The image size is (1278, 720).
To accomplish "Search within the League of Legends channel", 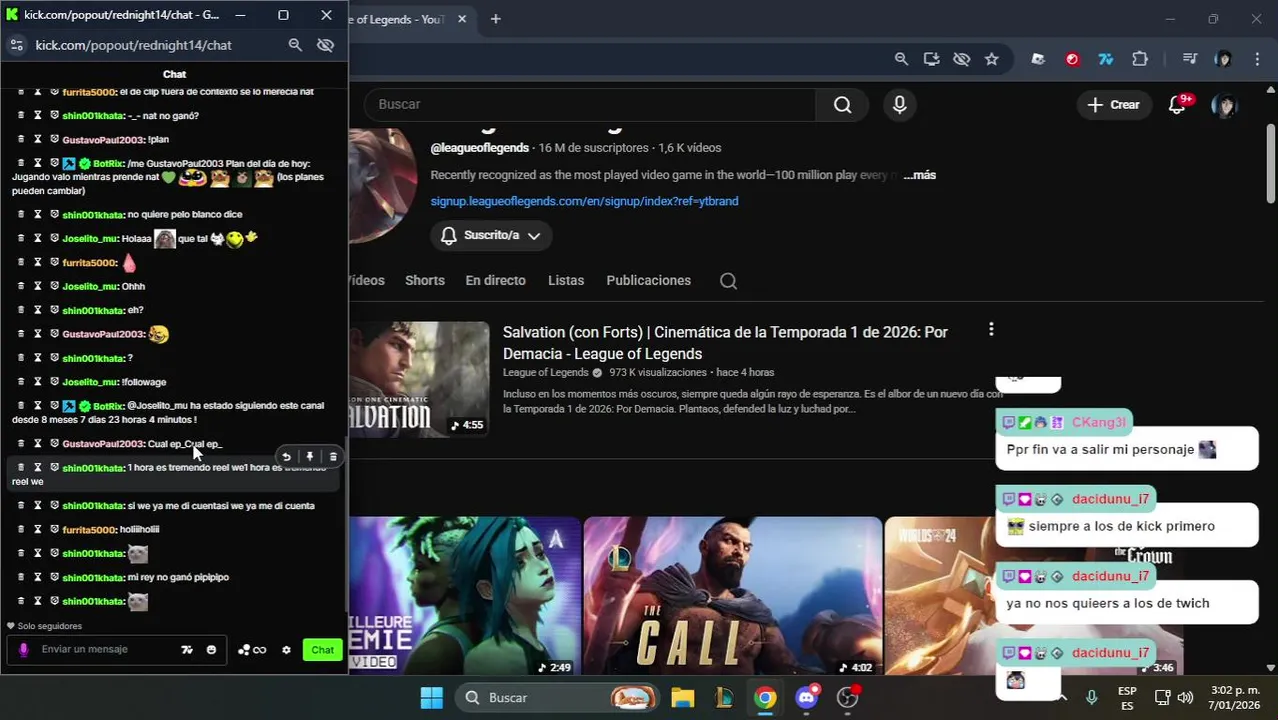I will click(728, 281).
